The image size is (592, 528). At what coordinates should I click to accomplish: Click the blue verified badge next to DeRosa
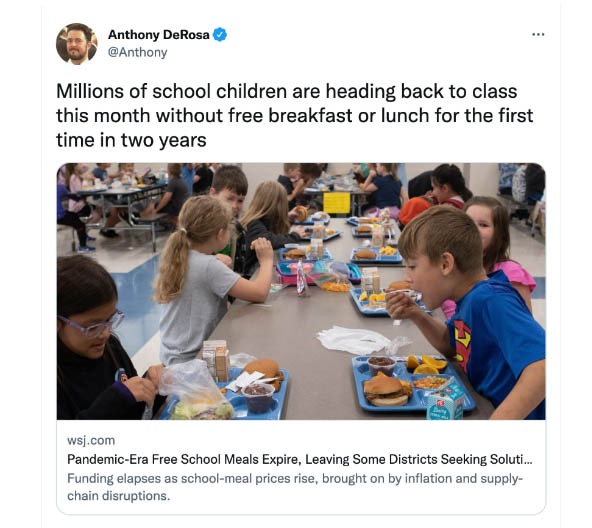tap(220, 34)
